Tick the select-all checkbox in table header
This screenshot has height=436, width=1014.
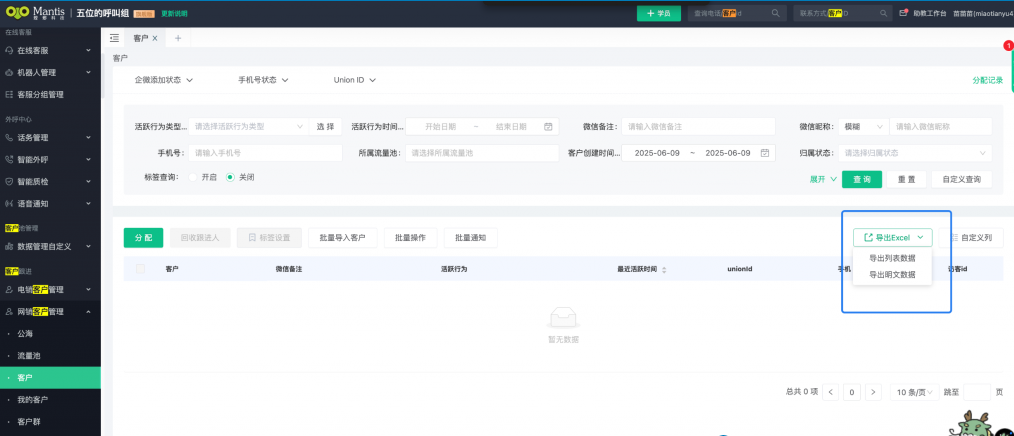[140, 269]
